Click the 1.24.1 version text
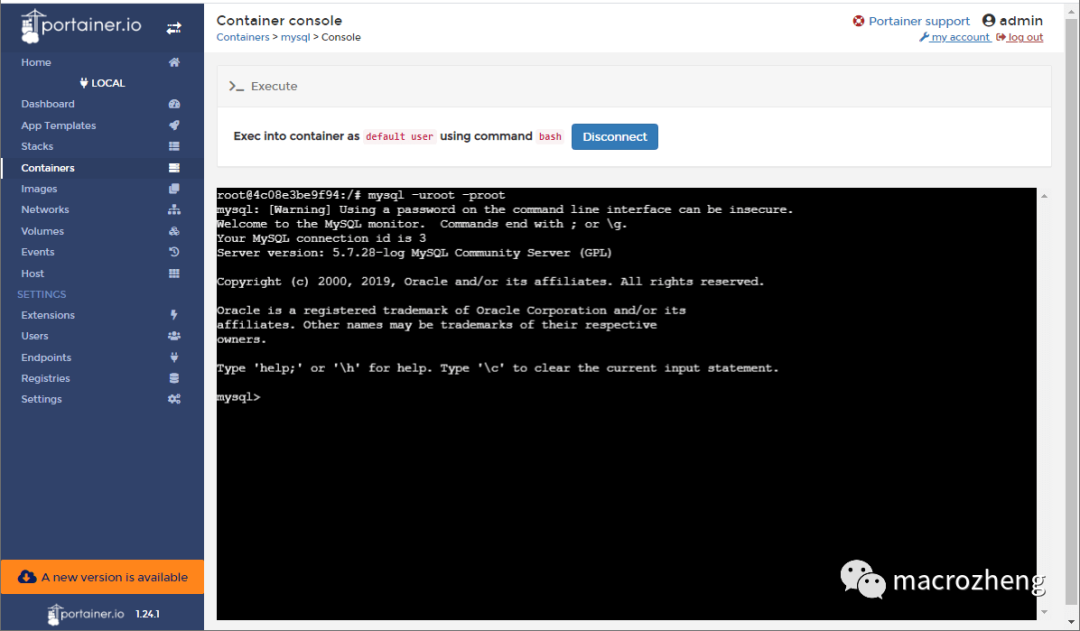 pos(147,614)
